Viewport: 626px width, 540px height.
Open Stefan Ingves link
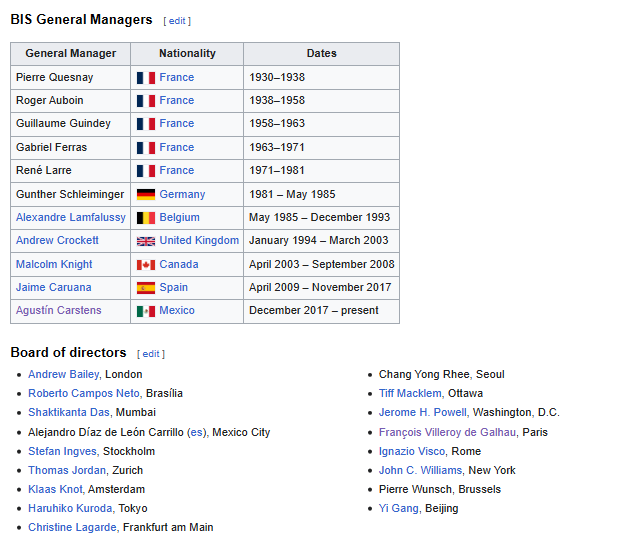coord(62,451)
